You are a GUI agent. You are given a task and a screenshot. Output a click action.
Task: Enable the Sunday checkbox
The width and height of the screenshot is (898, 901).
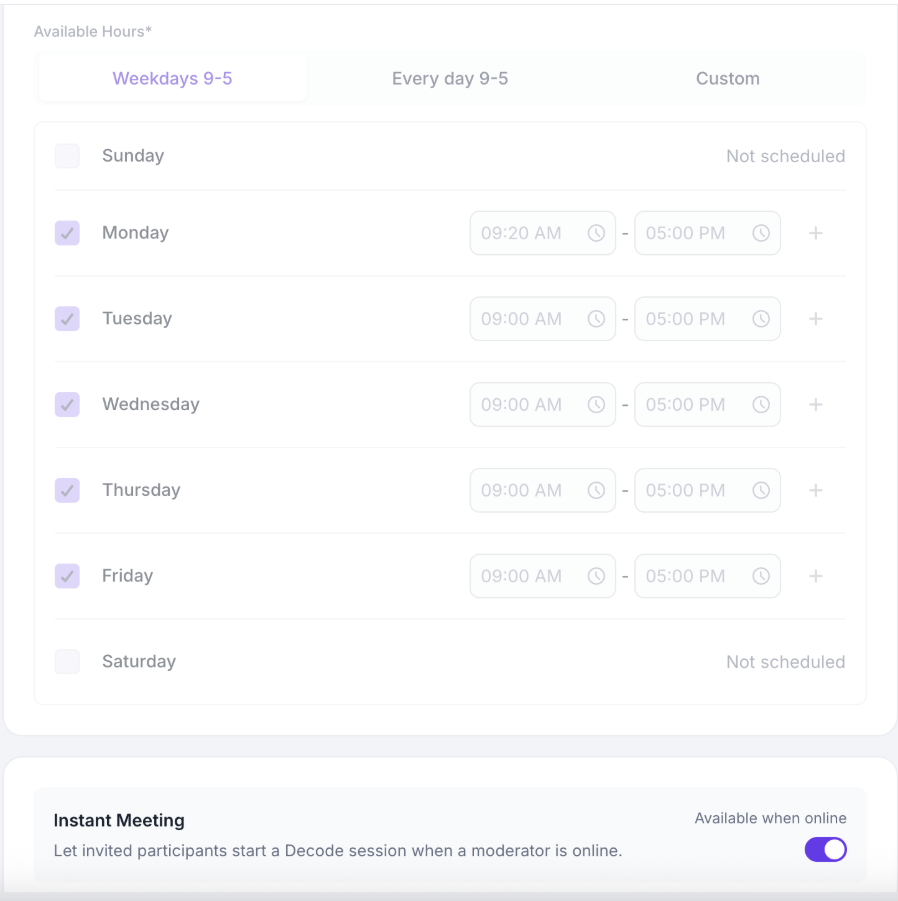click(67, 156)
